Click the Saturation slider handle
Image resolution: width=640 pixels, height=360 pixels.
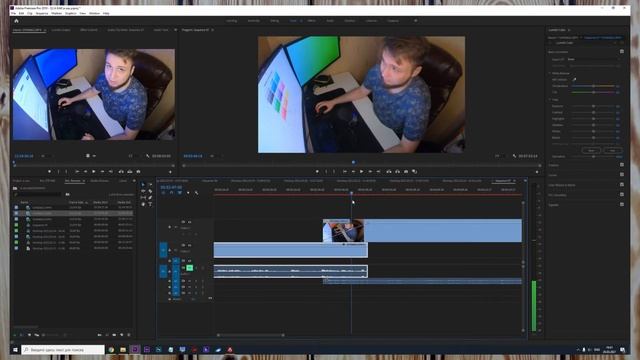pos(593,157)
